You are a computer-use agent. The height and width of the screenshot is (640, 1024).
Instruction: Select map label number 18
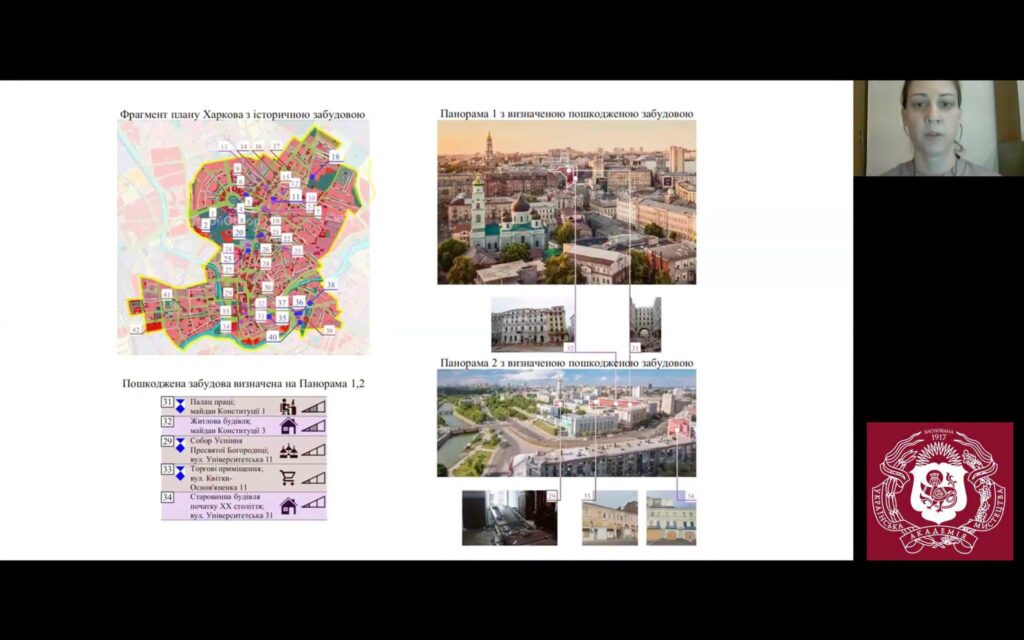coord(335,157)
